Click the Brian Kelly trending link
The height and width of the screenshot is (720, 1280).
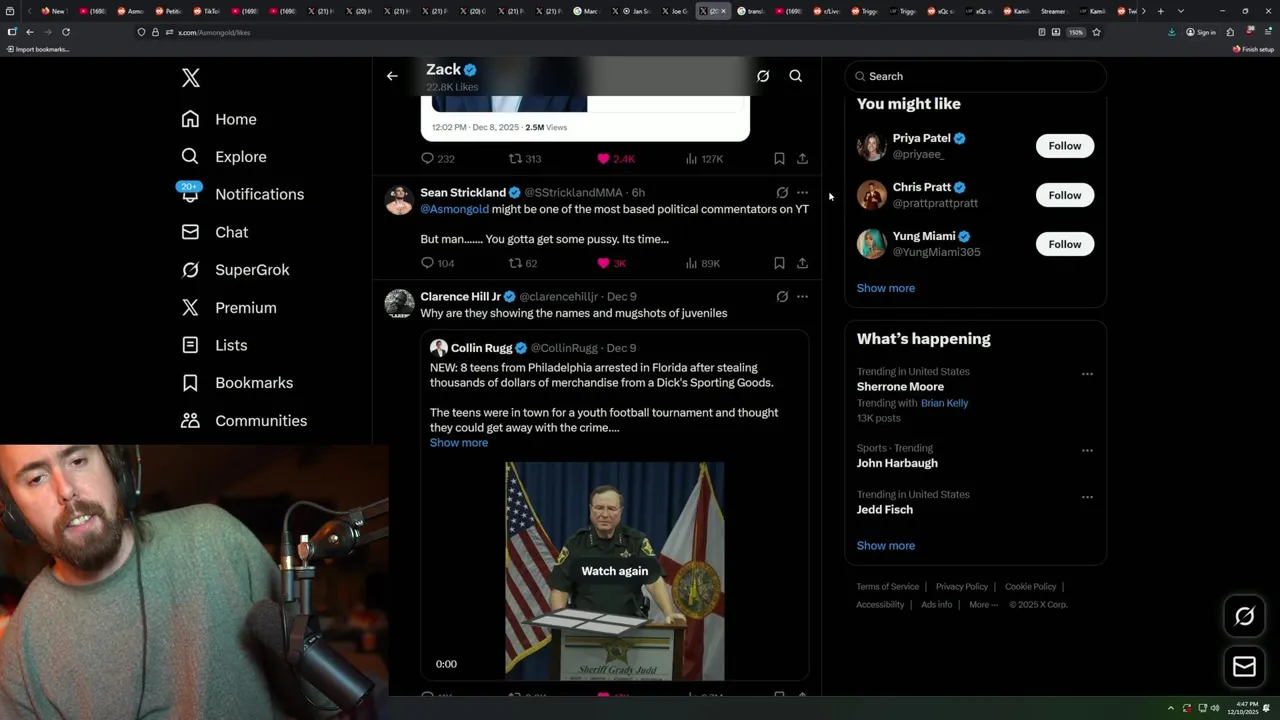[x=945, y=403]
